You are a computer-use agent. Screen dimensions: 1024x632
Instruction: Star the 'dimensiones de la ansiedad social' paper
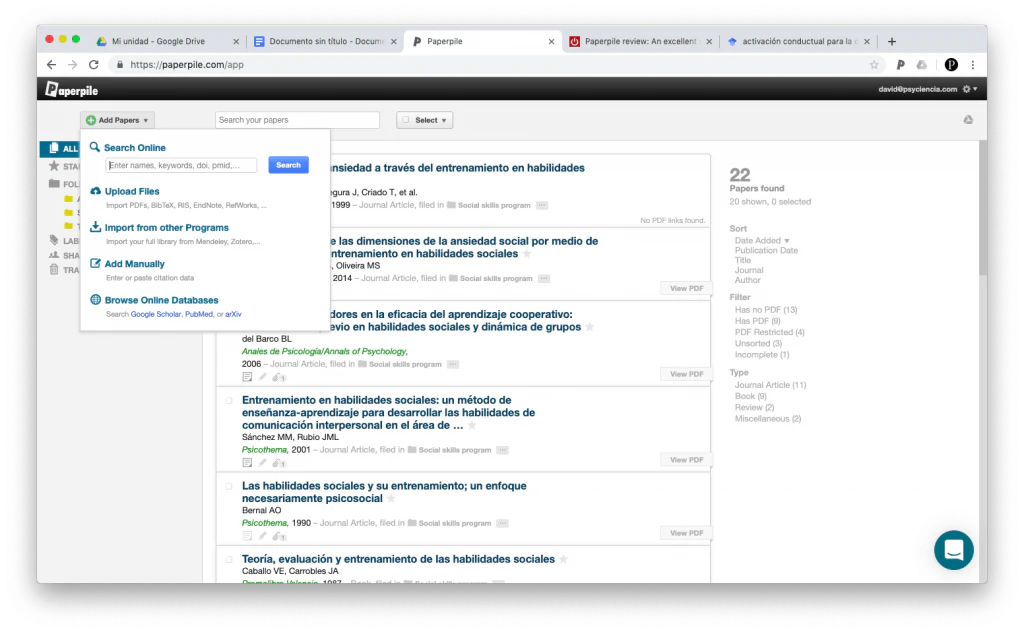coord(527,254)
